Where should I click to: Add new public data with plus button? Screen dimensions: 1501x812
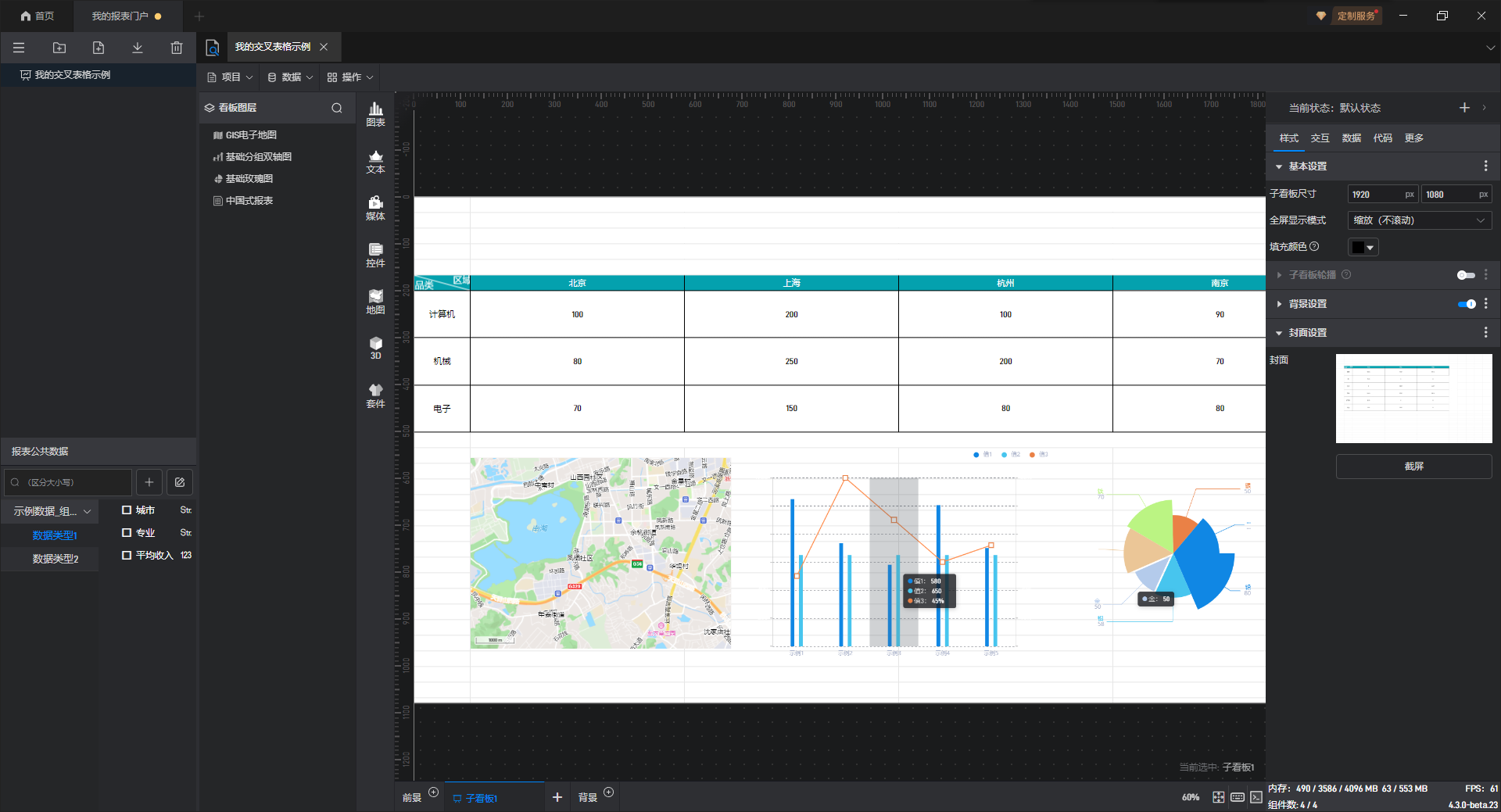[149, 482]
